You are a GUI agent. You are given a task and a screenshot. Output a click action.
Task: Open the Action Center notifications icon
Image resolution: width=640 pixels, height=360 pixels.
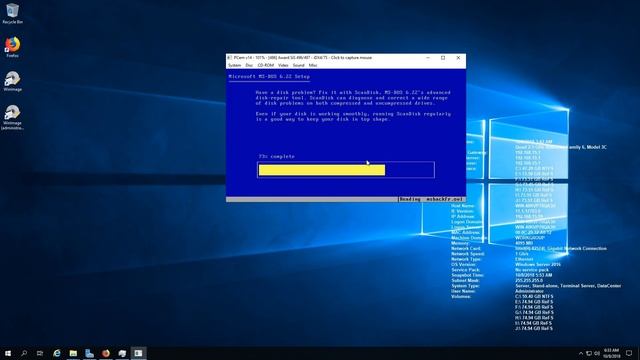[629, 353]
